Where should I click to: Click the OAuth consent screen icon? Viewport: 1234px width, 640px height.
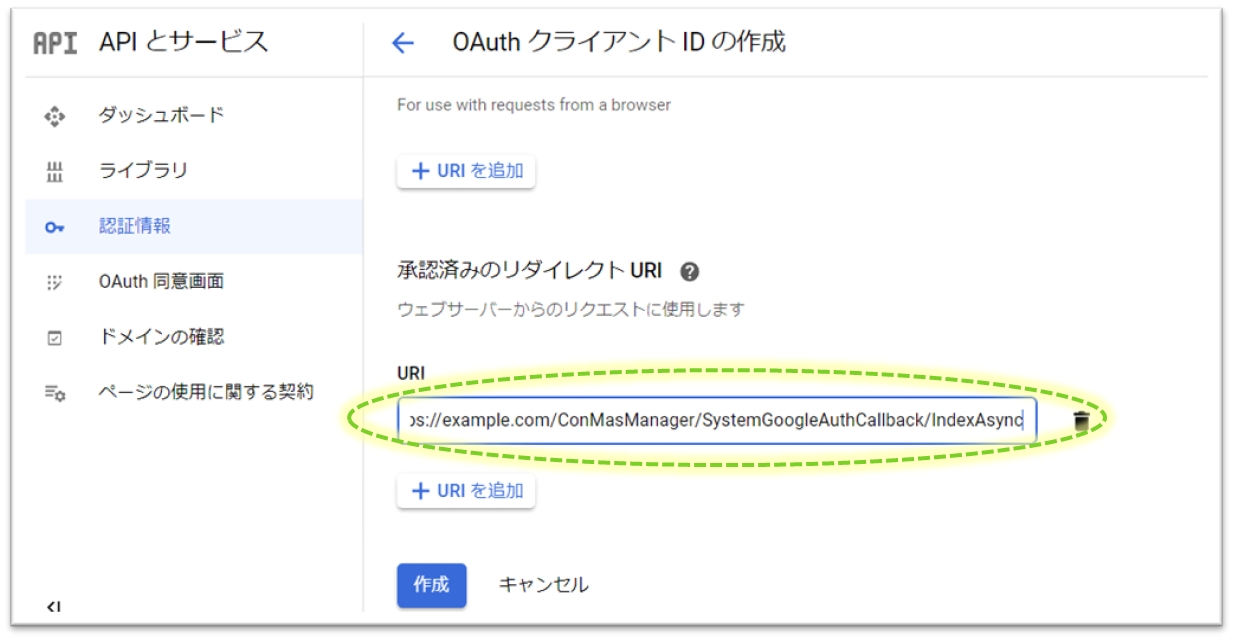[55, 282]
